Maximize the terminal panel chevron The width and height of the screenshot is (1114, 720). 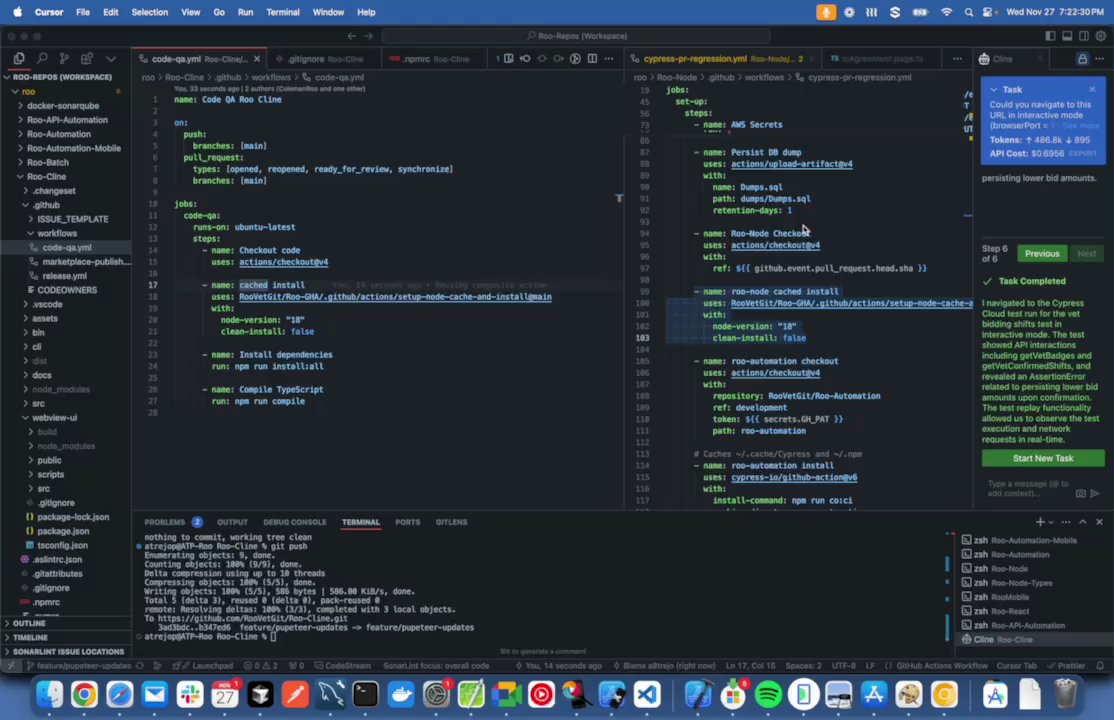point(1083,522)
